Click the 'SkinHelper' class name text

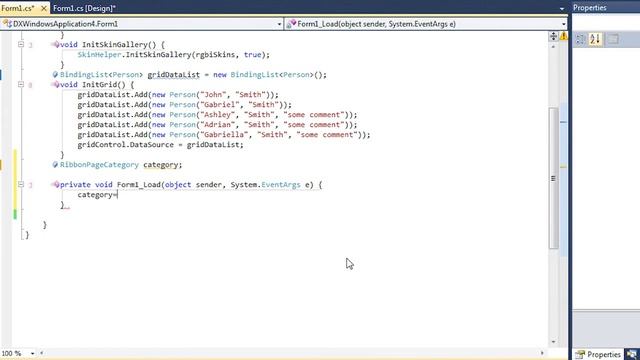tap(99, 54)
